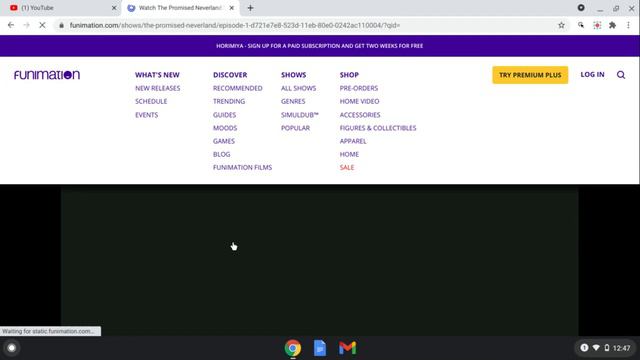View site info lock icon

(61, 25)
